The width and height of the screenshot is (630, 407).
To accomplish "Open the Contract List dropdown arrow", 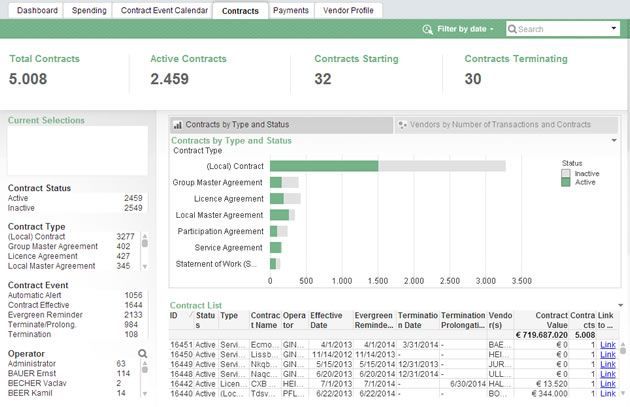I will click(621, 305).
